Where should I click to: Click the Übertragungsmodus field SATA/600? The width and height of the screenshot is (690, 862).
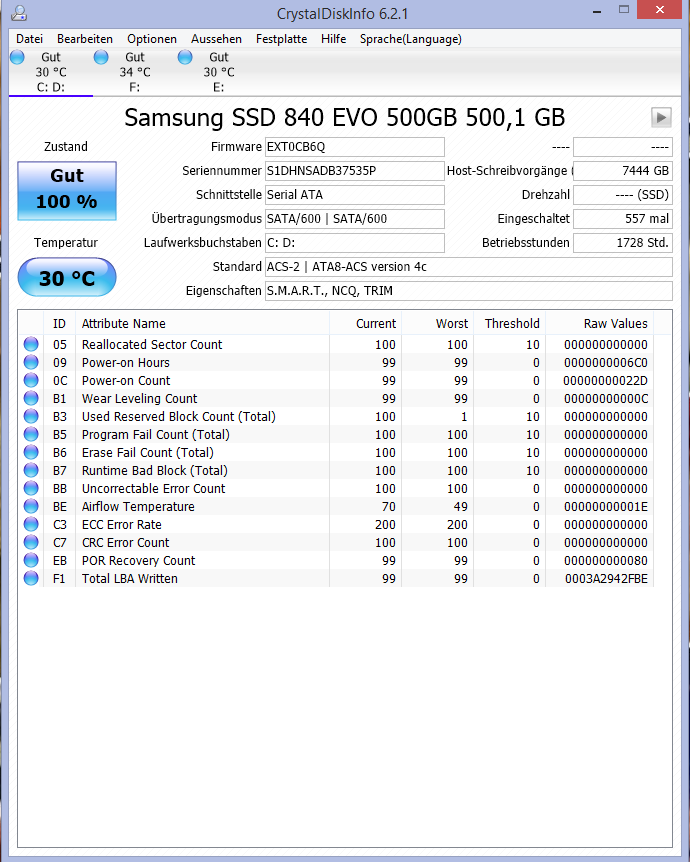[355, 219]
